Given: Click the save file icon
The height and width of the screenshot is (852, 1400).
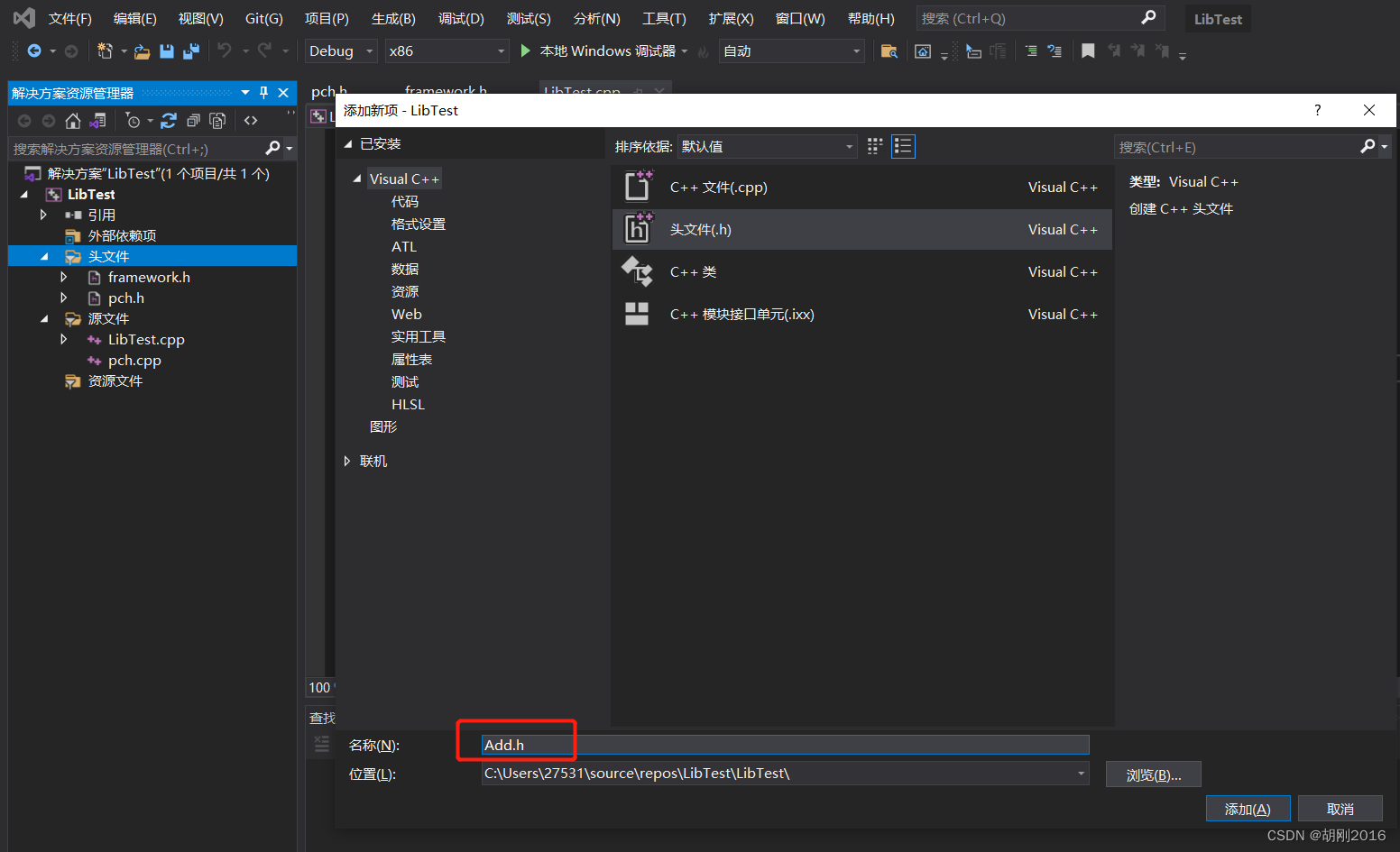Looking at the screenshot, I should (167, 51).
